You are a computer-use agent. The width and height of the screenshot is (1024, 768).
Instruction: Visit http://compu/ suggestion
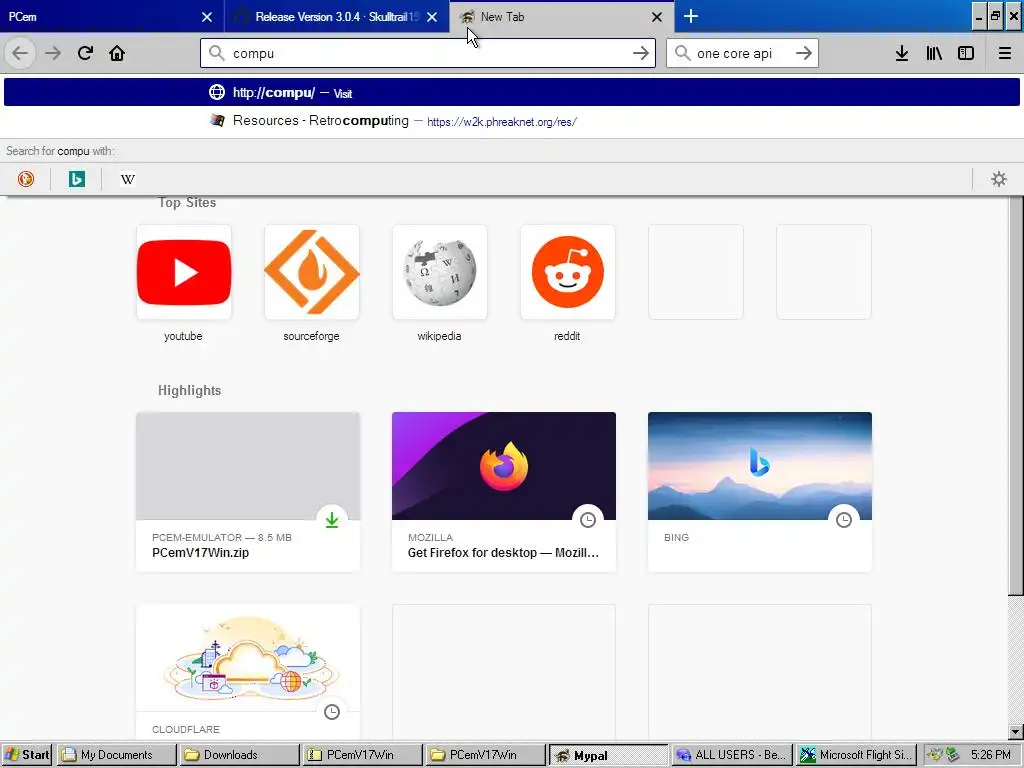512,92
